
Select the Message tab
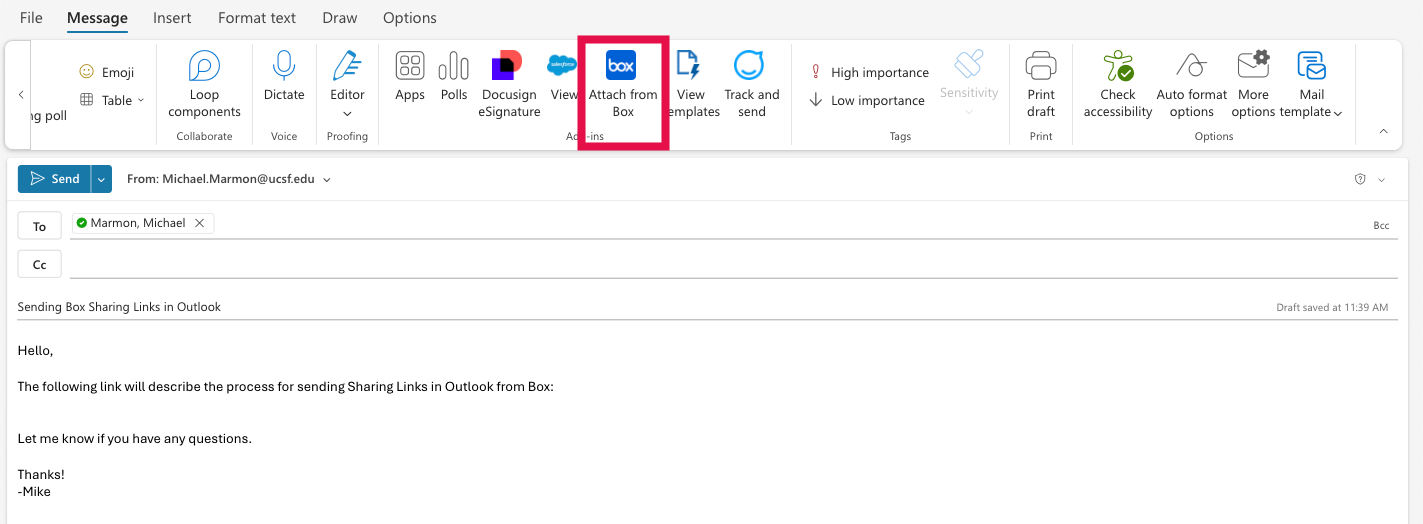click(97, 18)
